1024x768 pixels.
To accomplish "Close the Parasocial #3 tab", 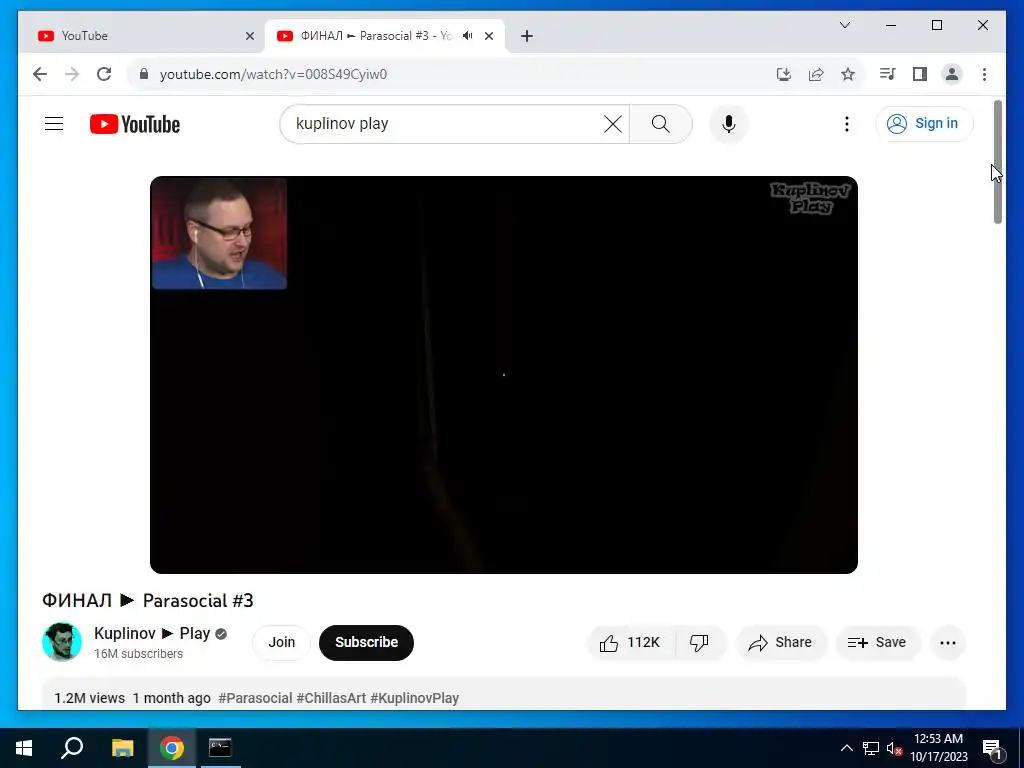I will tap(488, 36).
